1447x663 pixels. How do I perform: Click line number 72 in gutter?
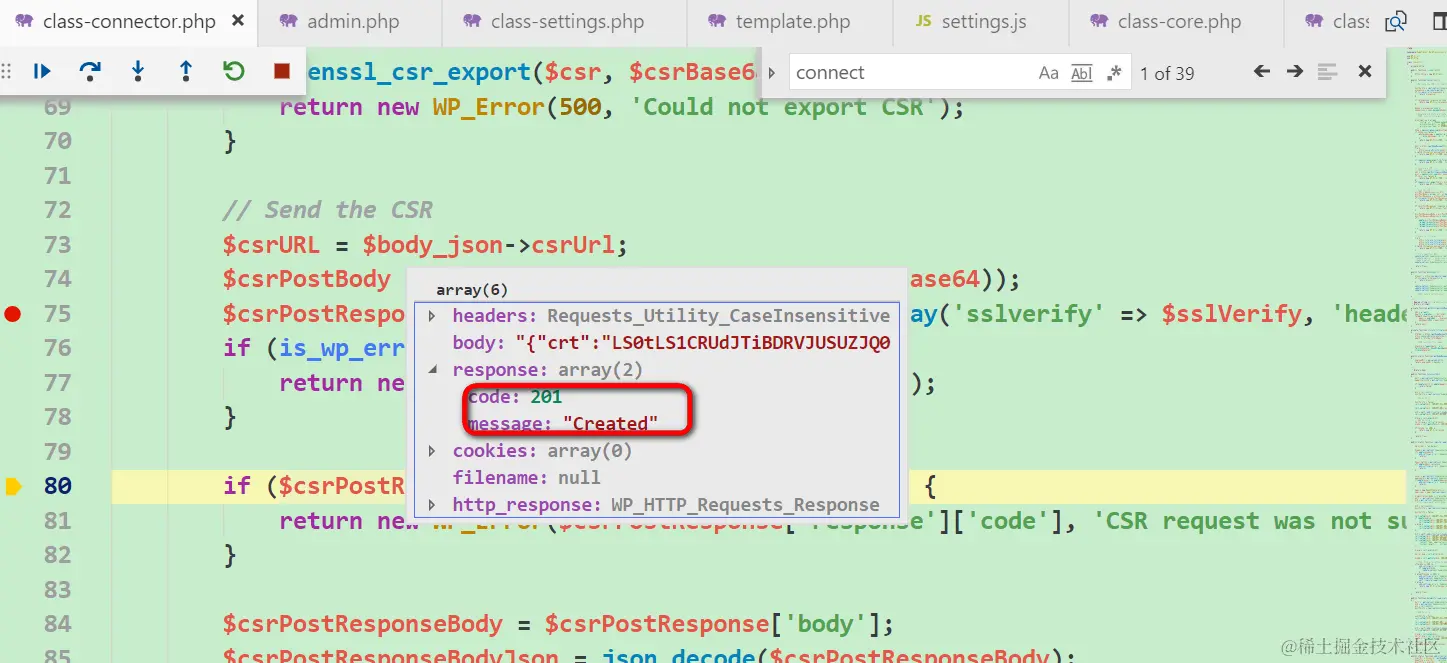point(58,210)
